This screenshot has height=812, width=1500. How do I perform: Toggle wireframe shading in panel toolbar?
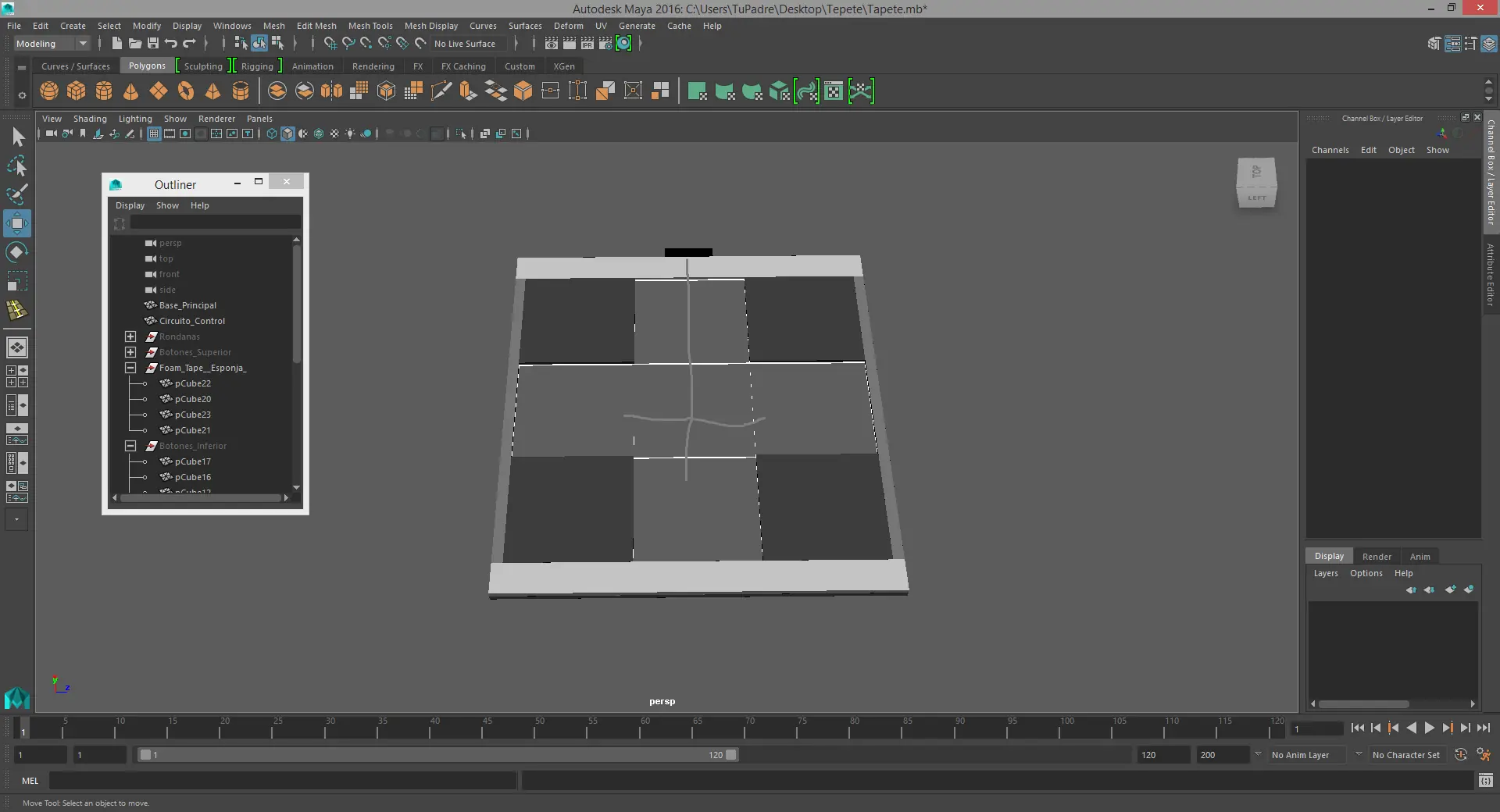[x=272, y=134]
